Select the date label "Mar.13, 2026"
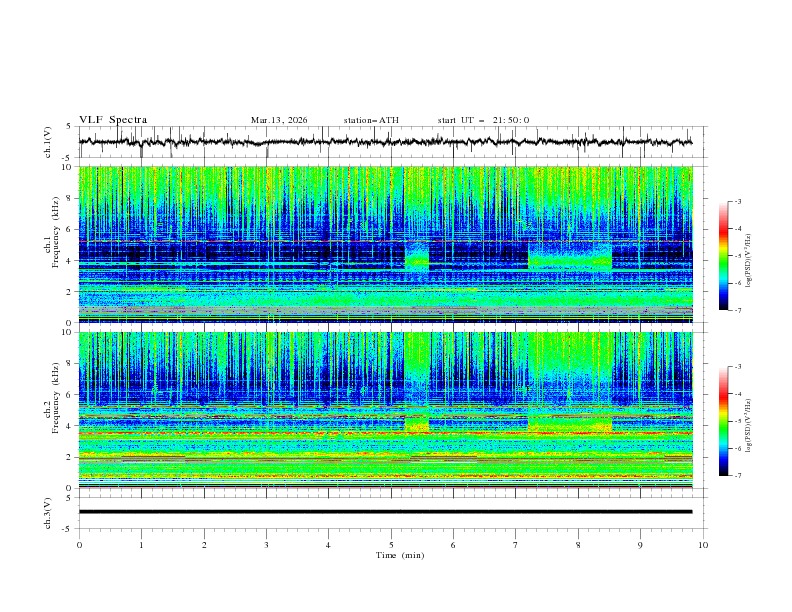 [279, 120]
